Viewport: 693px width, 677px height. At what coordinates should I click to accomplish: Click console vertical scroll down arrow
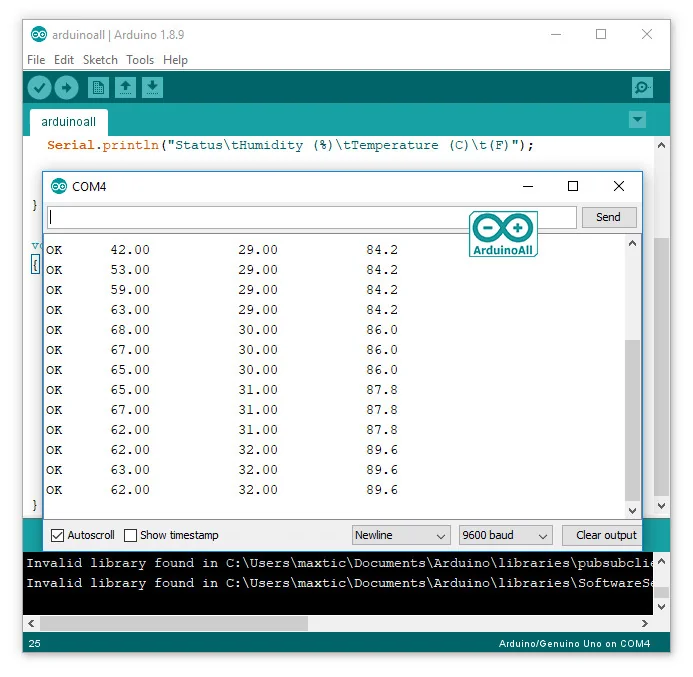pyautogui.click(x=661, y=607)
